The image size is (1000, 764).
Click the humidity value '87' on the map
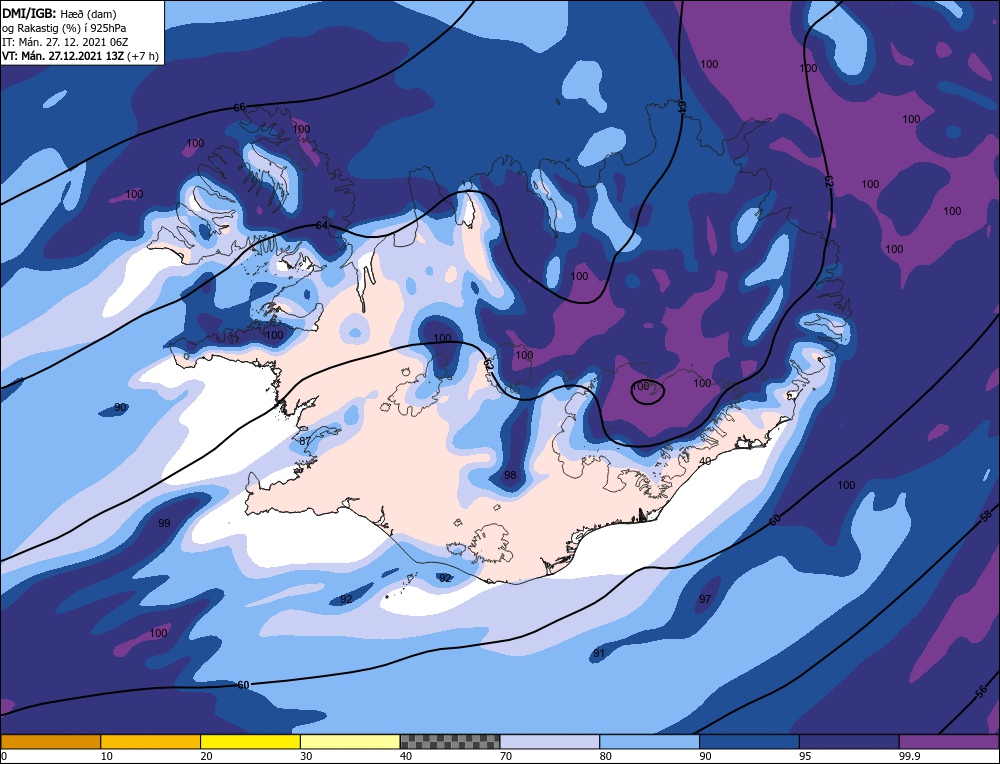point(305,441)
